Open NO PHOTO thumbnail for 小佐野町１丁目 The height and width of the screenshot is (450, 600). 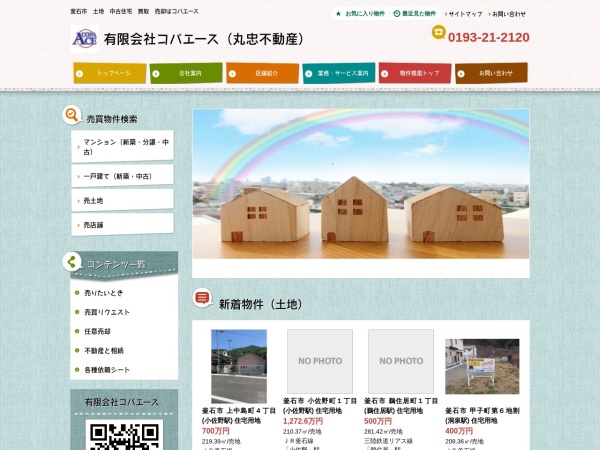tap(320, 361)
